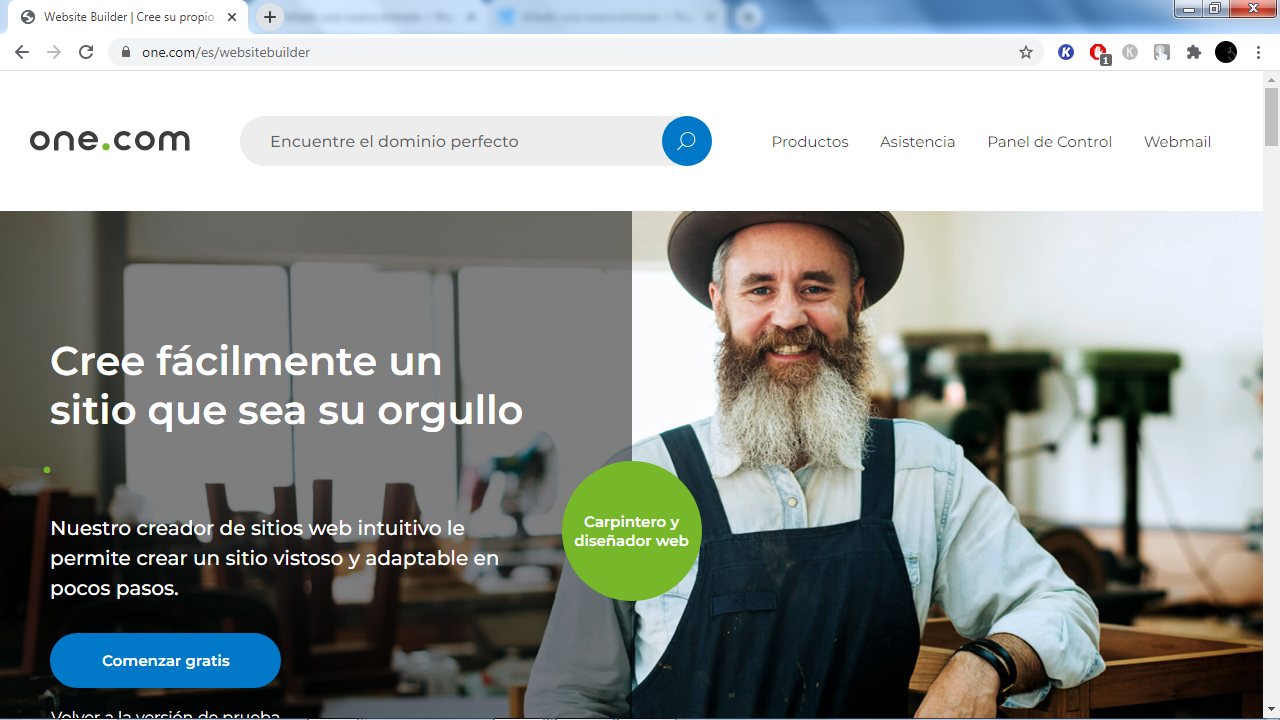1280x720 pixels.
Task: Reload the page
Action: (86, 52)
